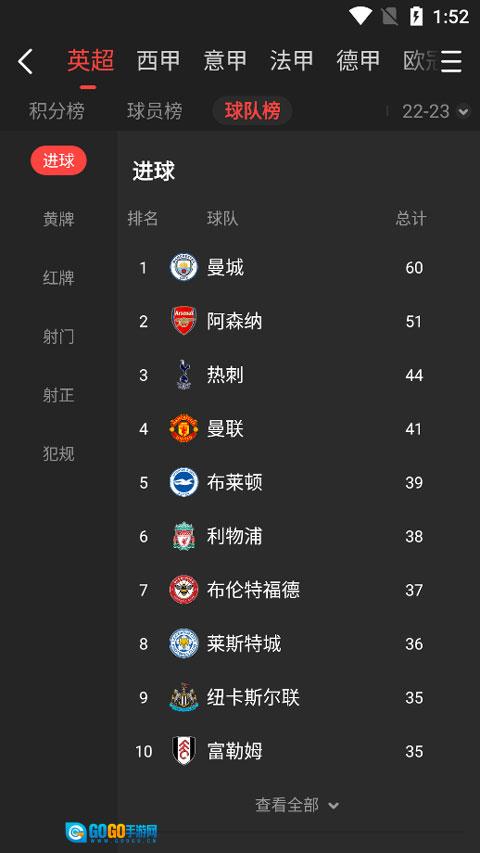Select 犯规 in the stat sidebar

click(x=58, y=454)
